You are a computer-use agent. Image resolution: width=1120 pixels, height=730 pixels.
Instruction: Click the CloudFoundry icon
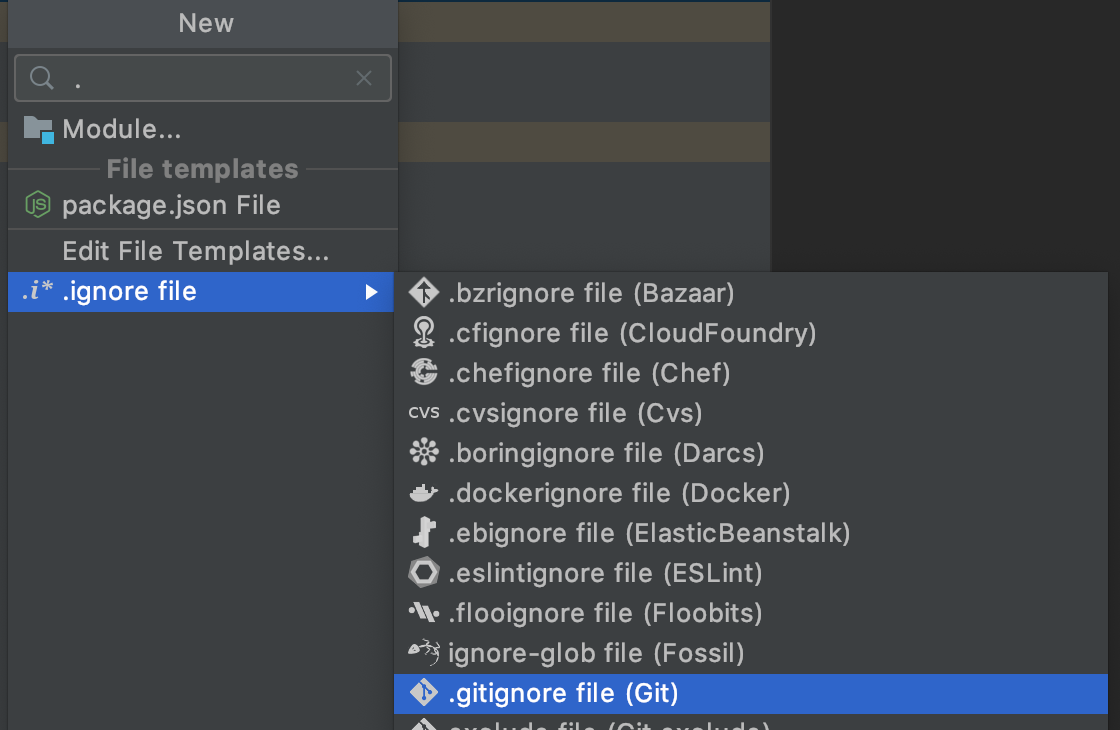click(x=424, y=333)
